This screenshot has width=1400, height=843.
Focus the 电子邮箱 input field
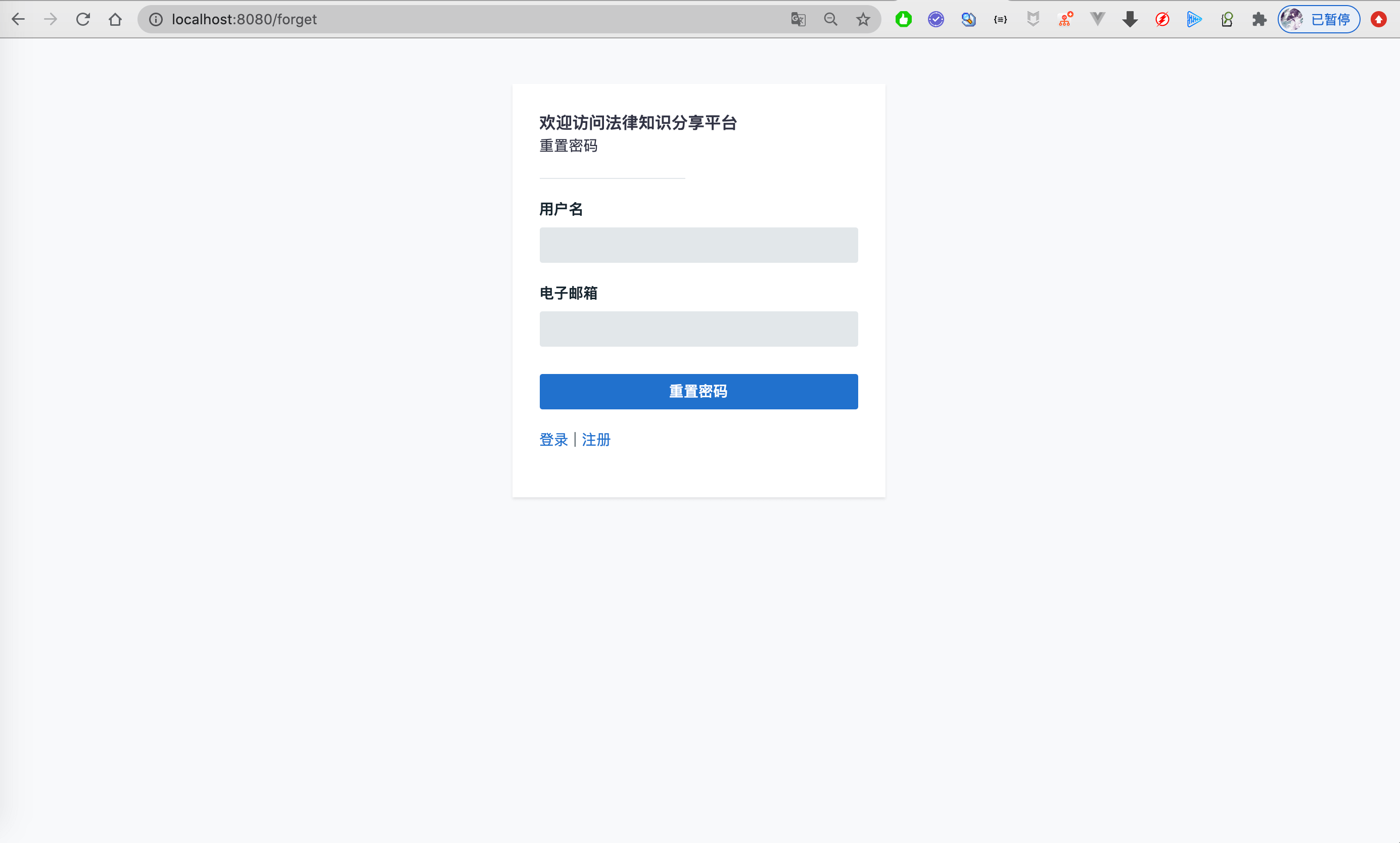coord(698,329)
